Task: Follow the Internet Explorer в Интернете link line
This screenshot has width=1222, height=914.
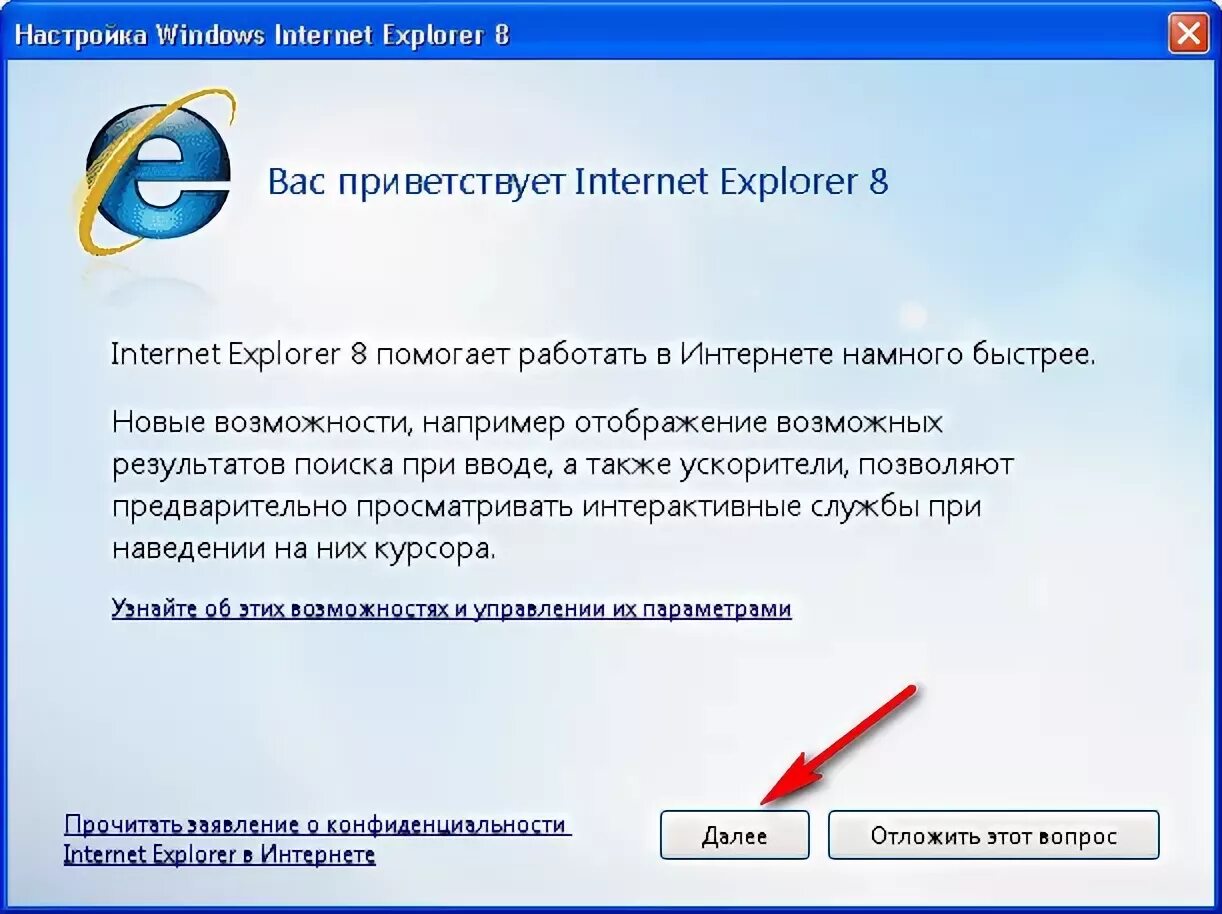Action: (219, 855)
